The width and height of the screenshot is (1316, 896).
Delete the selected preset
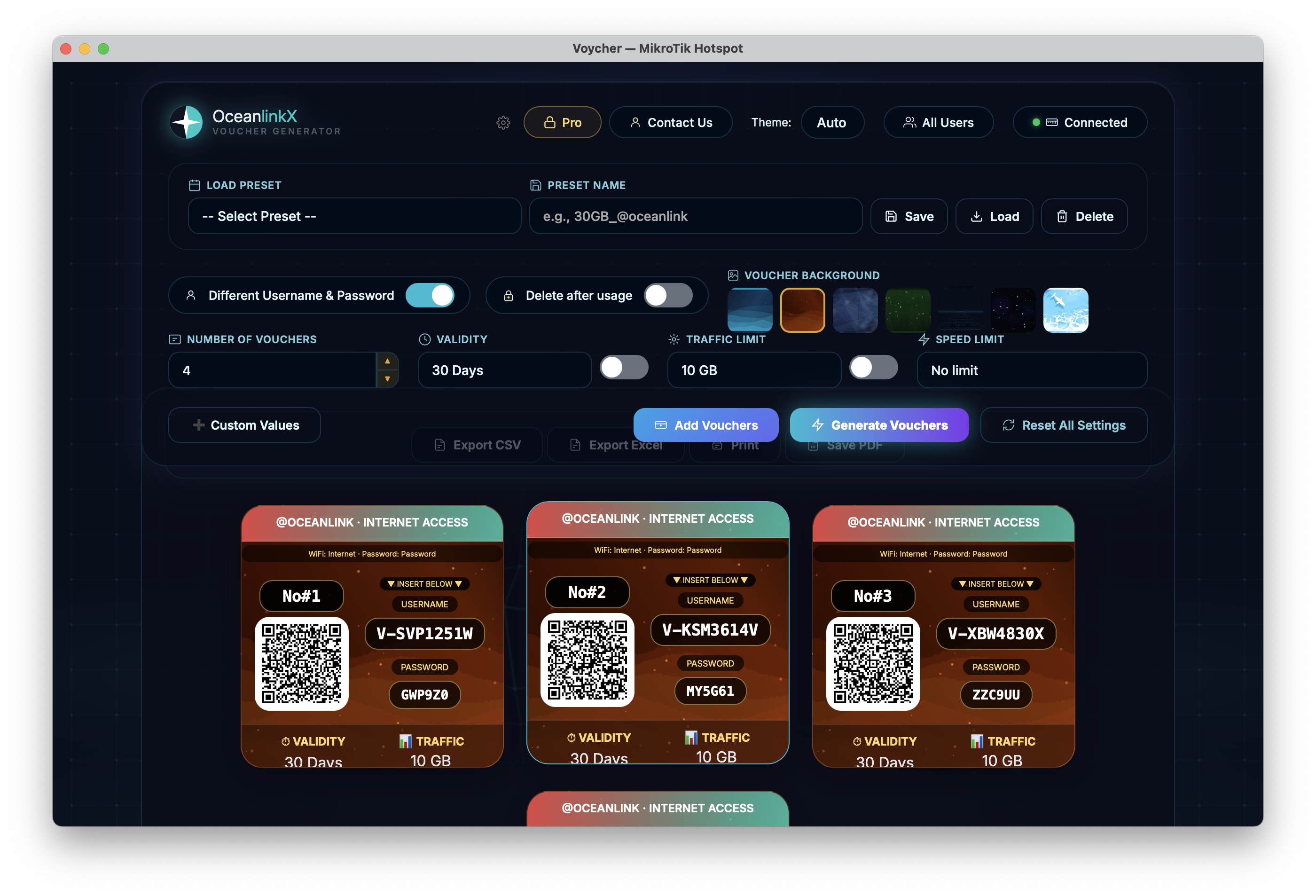(x=1084, y=216)
